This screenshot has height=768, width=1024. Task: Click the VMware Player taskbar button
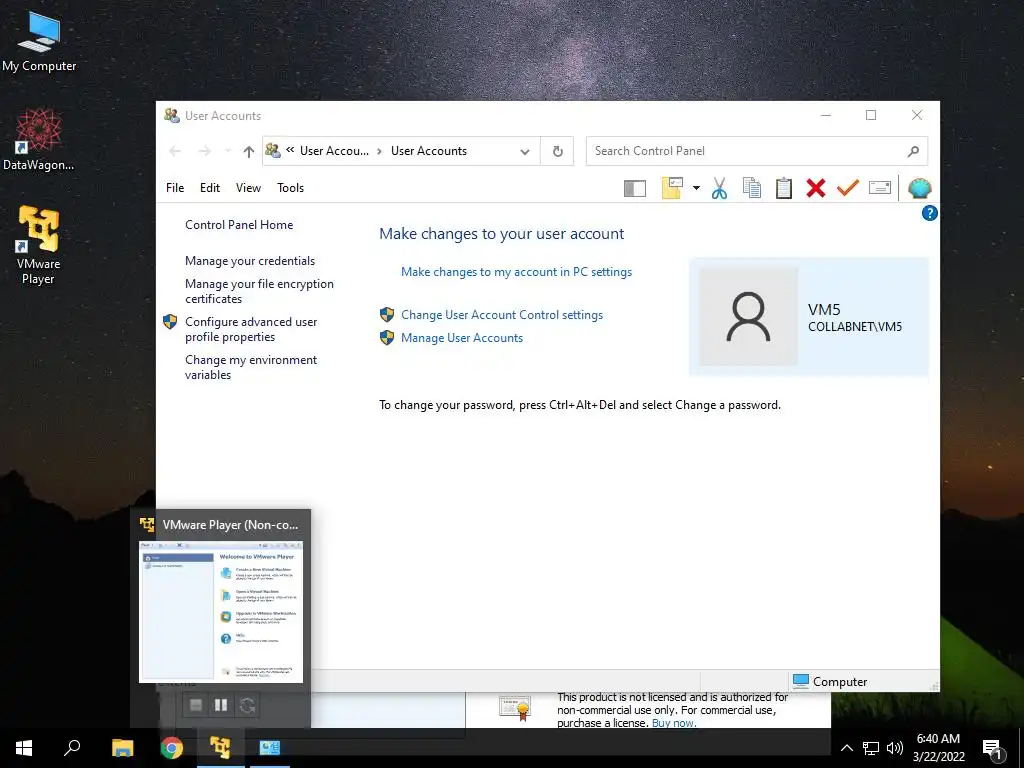(221, 748)
